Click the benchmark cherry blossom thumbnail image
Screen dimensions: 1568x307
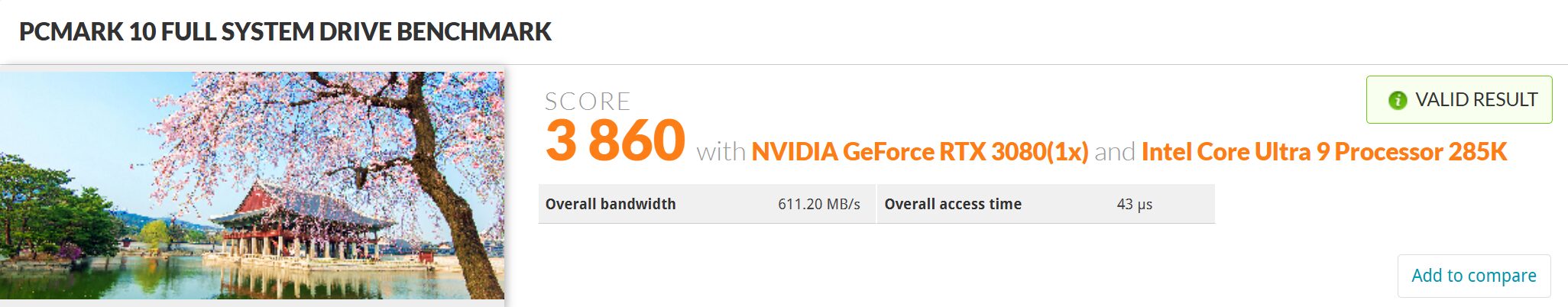pyautogui.click(x=252, y=185)
